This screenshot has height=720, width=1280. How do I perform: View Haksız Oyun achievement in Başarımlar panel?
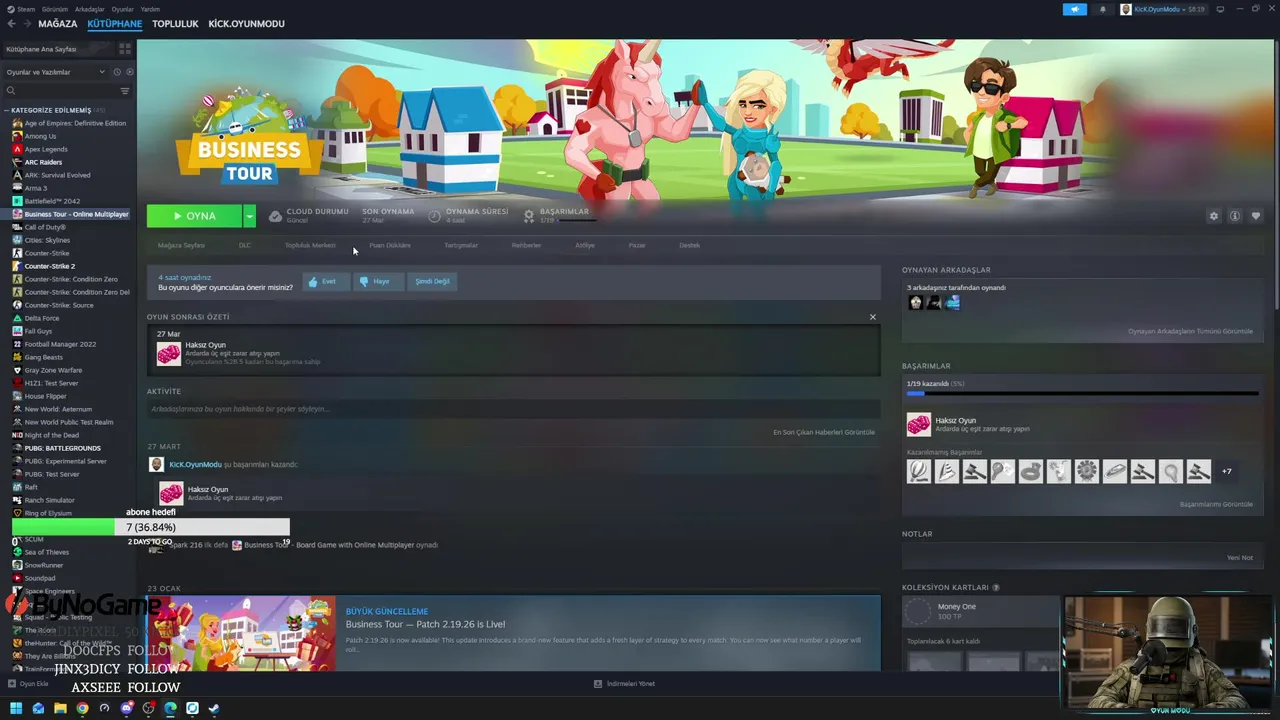[1082, 425]
